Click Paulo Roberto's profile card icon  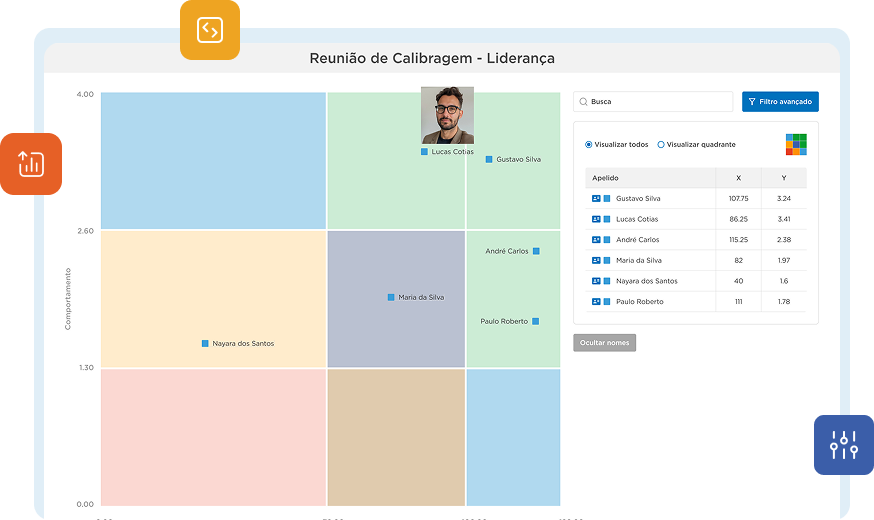coord(596,301)
